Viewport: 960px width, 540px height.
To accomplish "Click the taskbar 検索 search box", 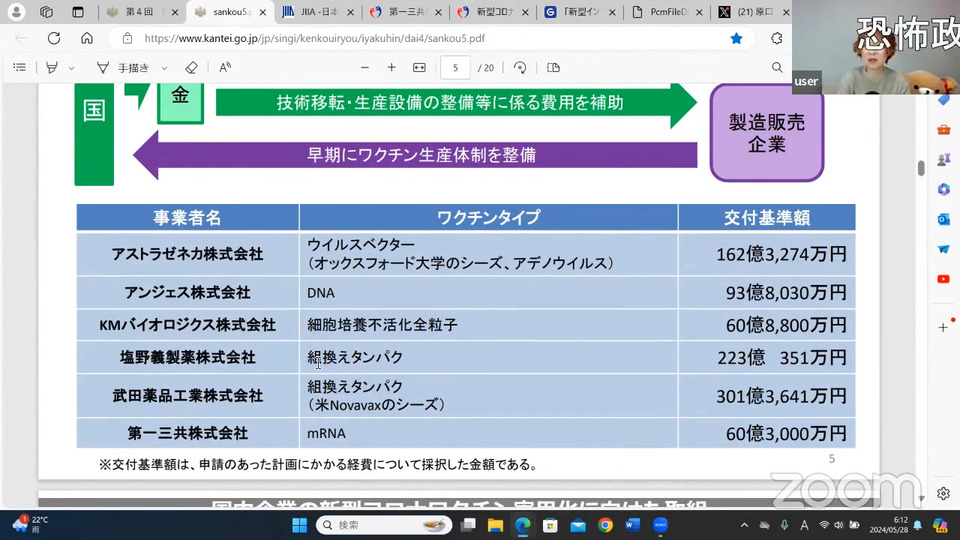I will click(384, 525).
